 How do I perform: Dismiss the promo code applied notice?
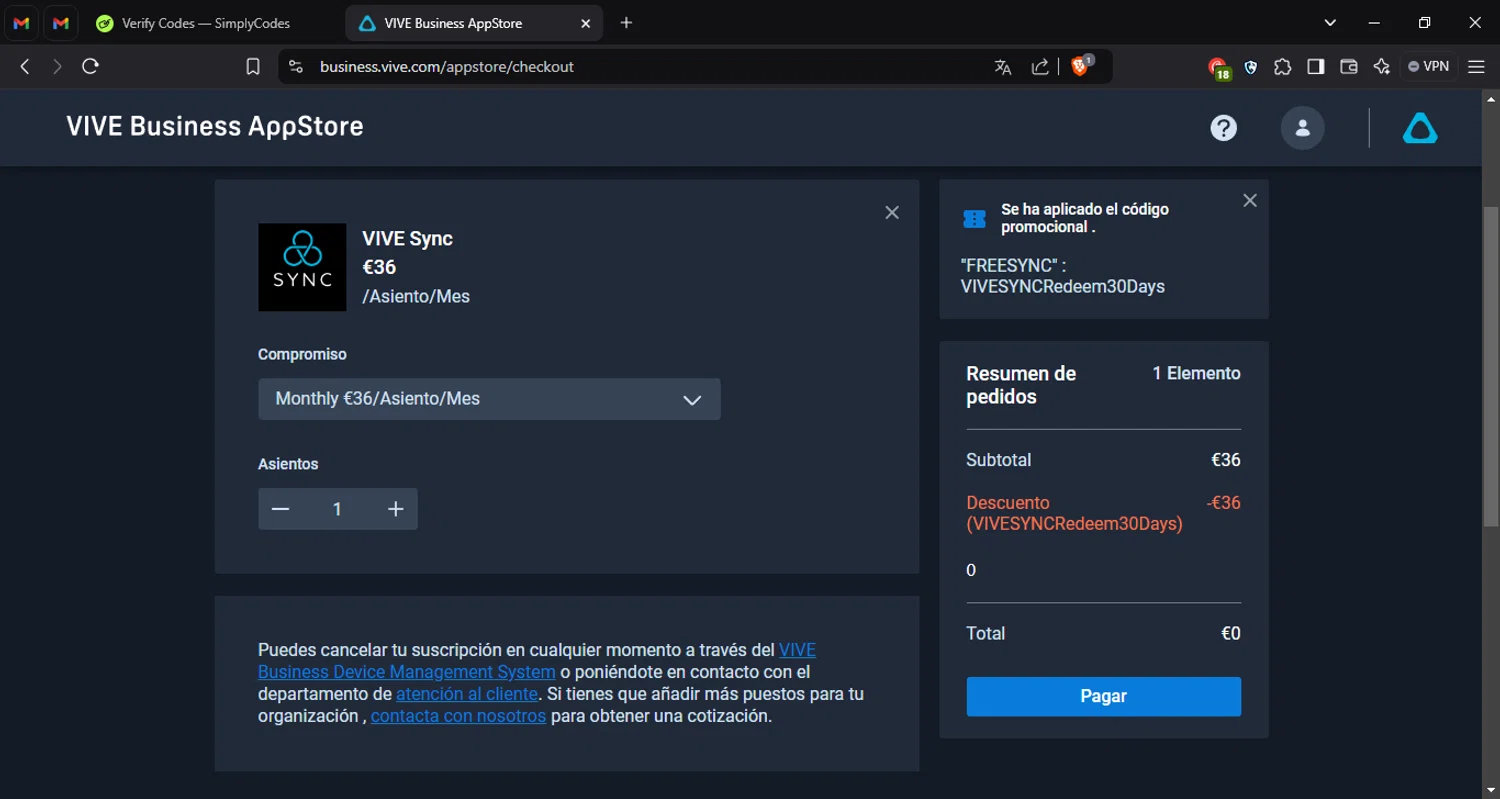[1250, 201]
